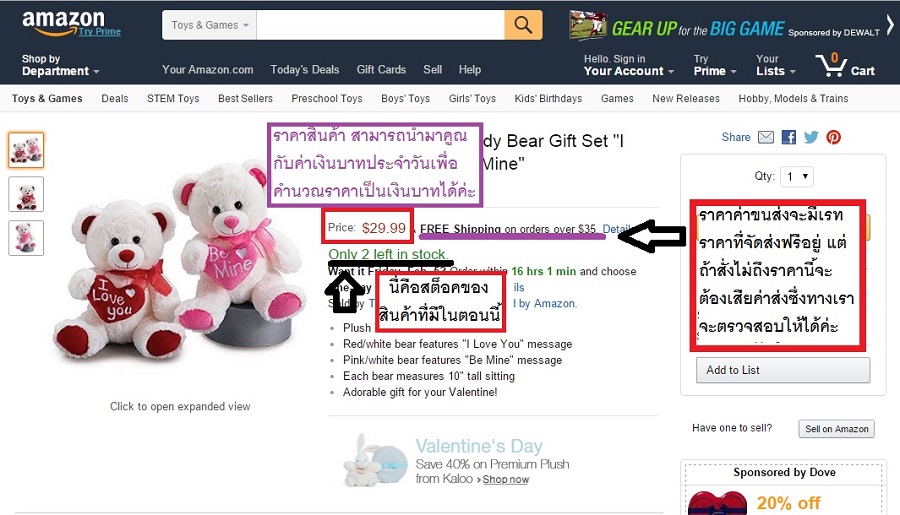Share product via email envelope icon
The width and height of the screenshot is (900, 515).
(766, 137)
